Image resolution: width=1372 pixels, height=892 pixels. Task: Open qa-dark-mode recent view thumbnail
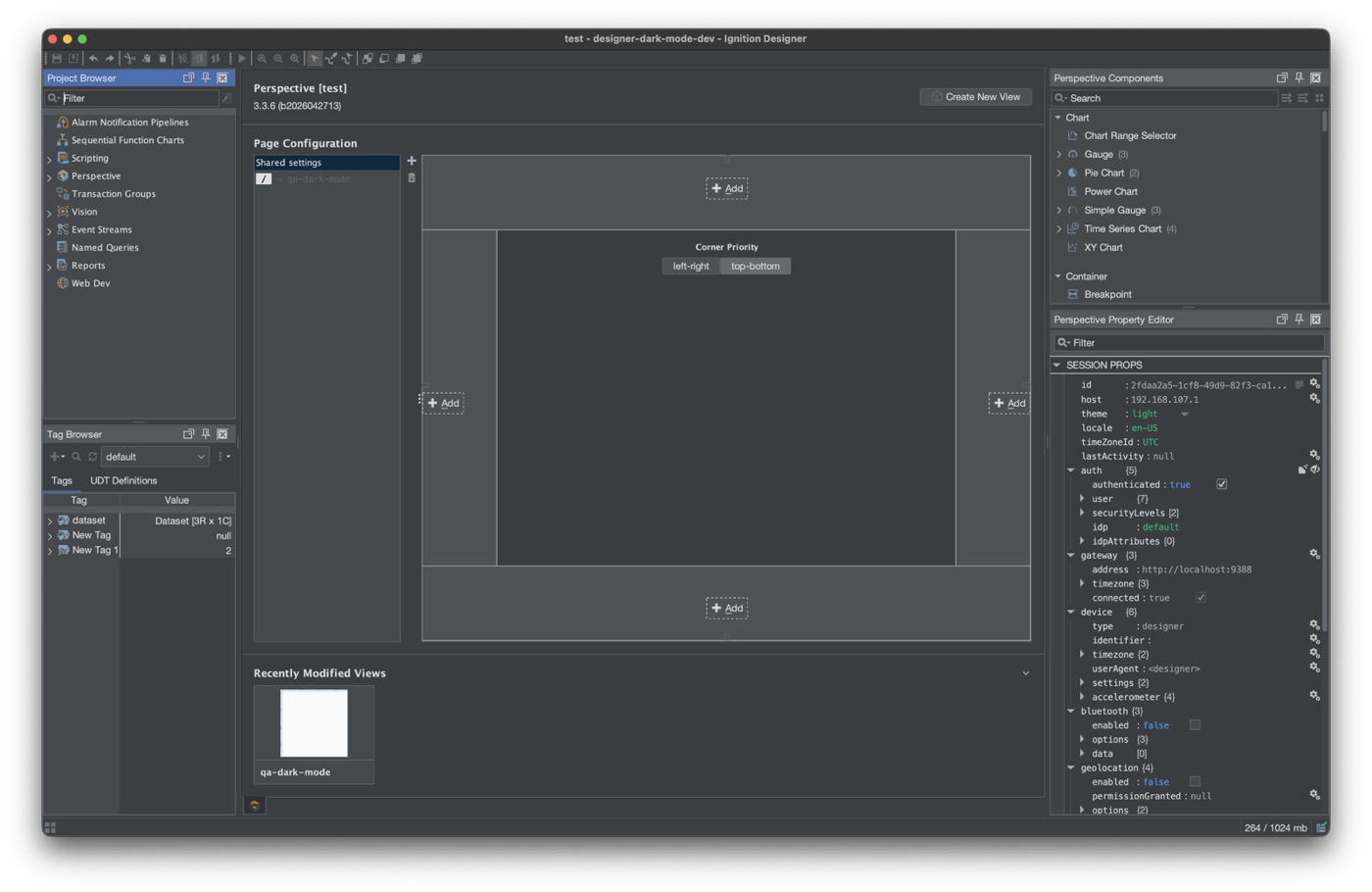314,723
